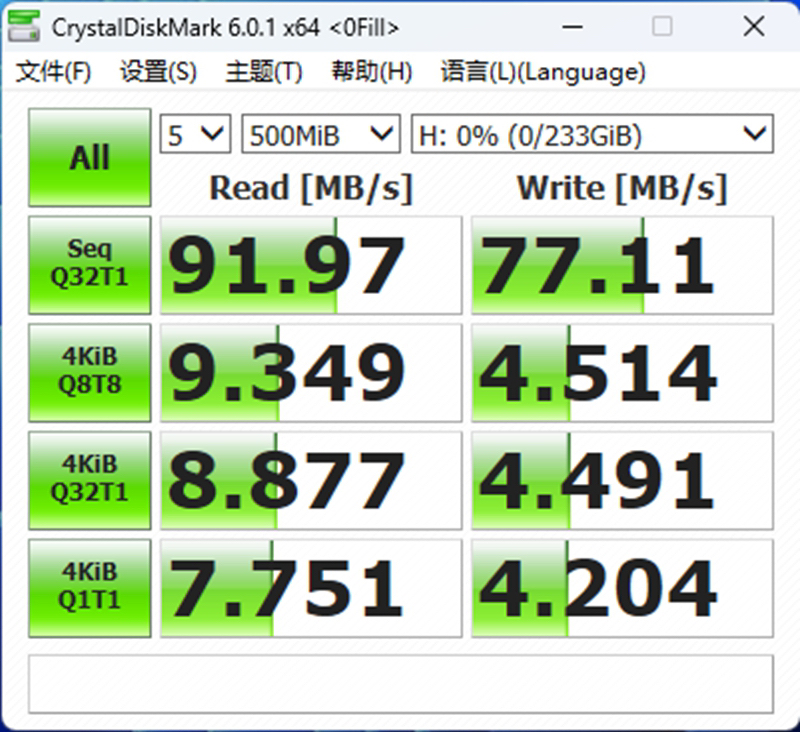
Task: Start the 4KiB Q8T8 test
Action: [x=90, y=372]
